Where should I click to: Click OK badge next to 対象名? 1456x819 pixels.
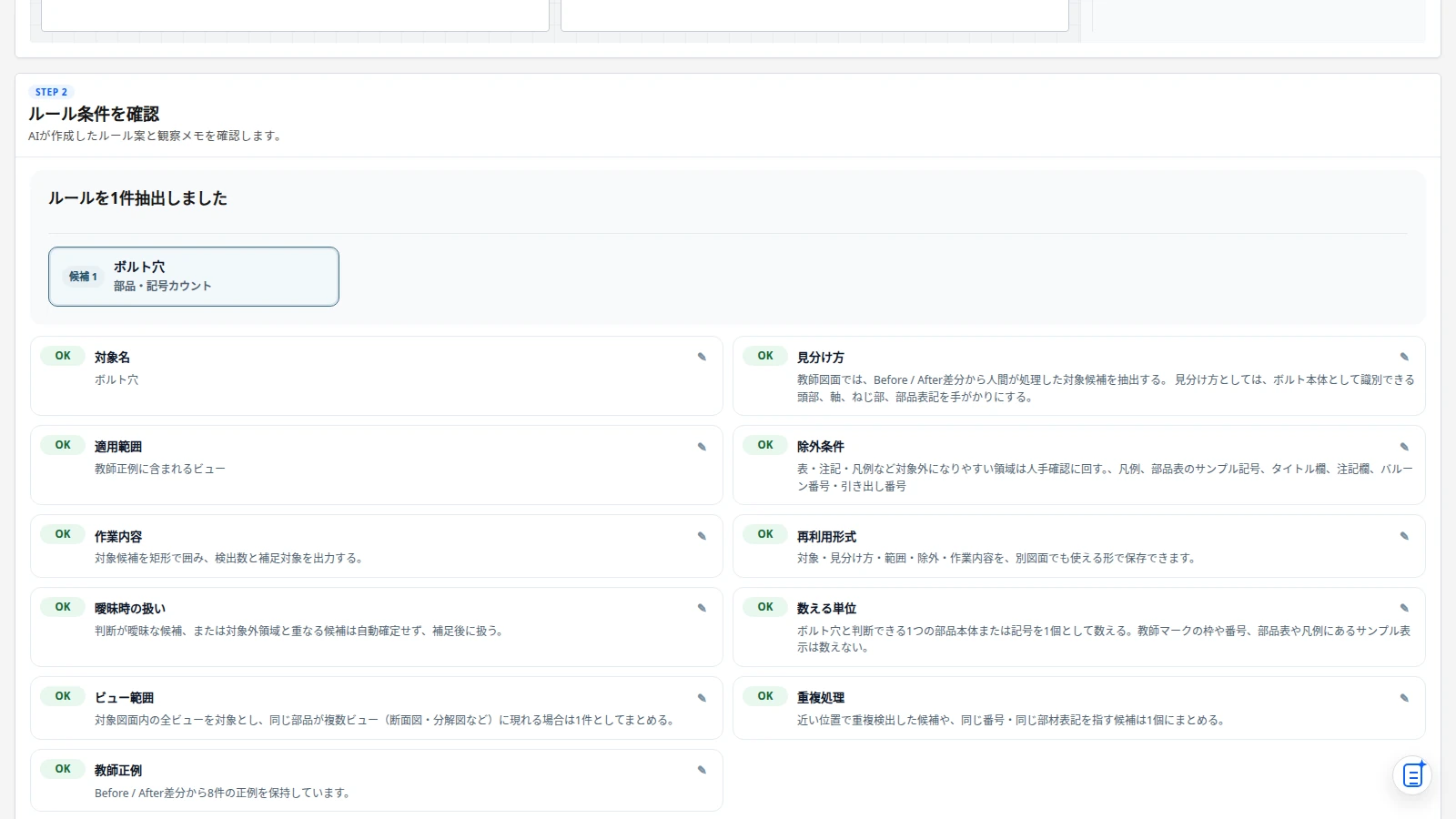point(63,356)
